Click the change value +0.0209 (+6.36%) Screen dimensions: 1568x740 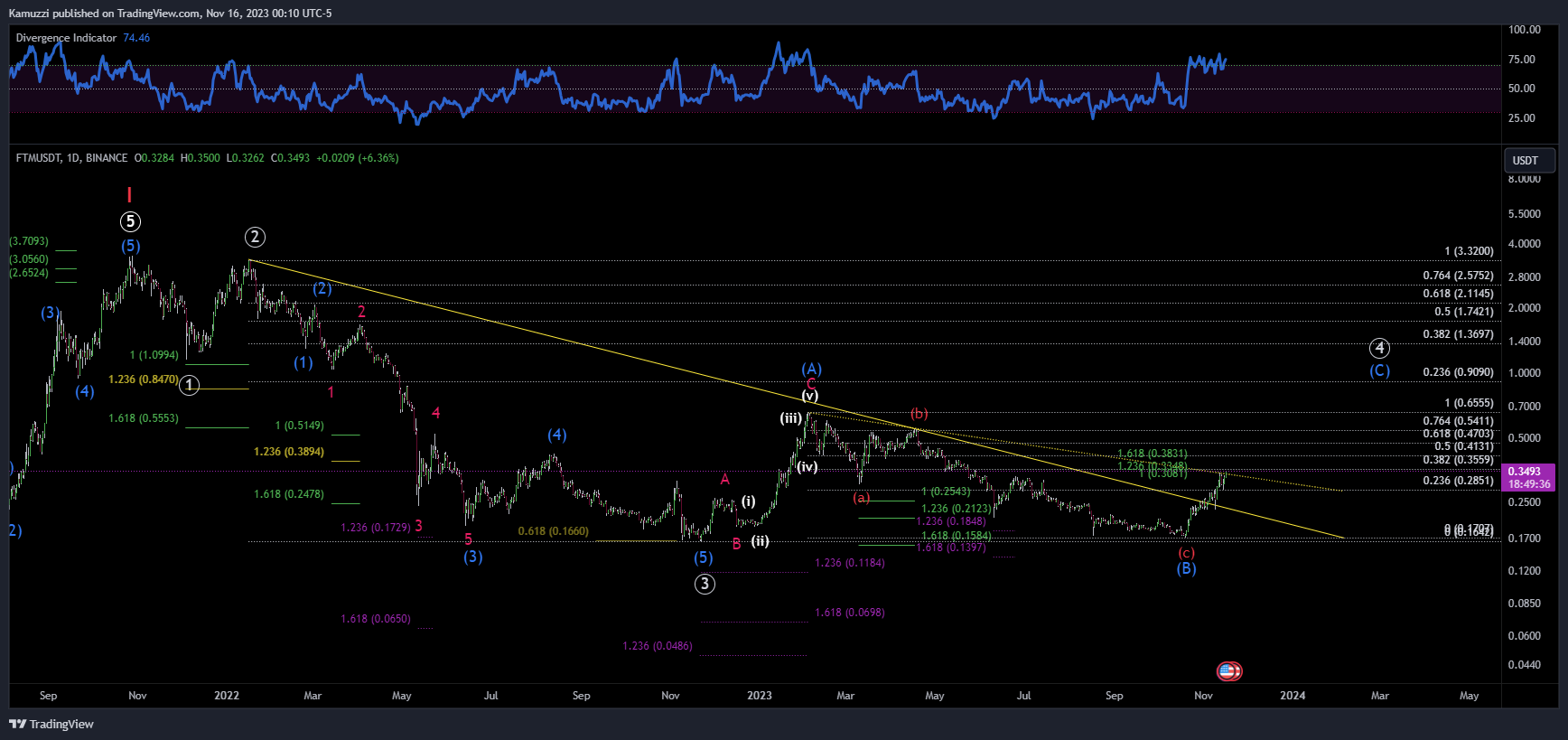(358, 158)
